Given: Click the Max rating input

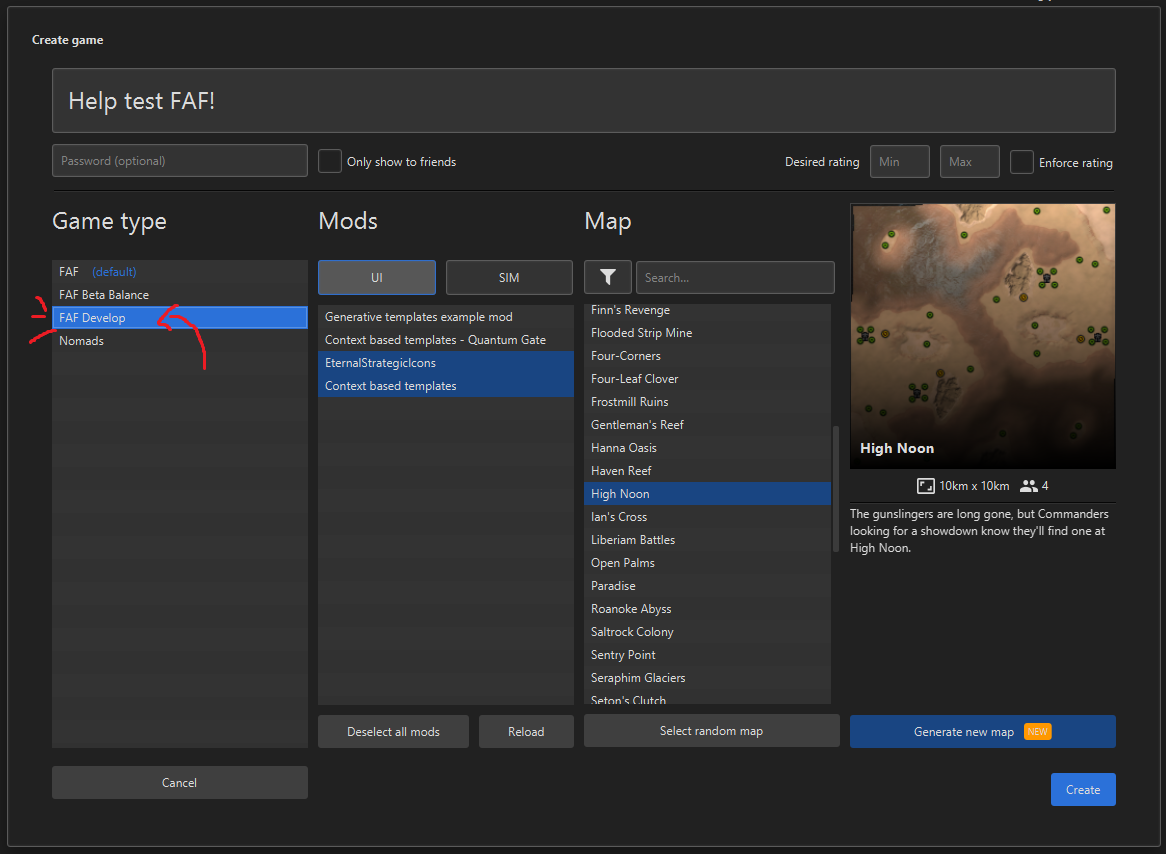Looking at the screenshot, I should 970,161.
